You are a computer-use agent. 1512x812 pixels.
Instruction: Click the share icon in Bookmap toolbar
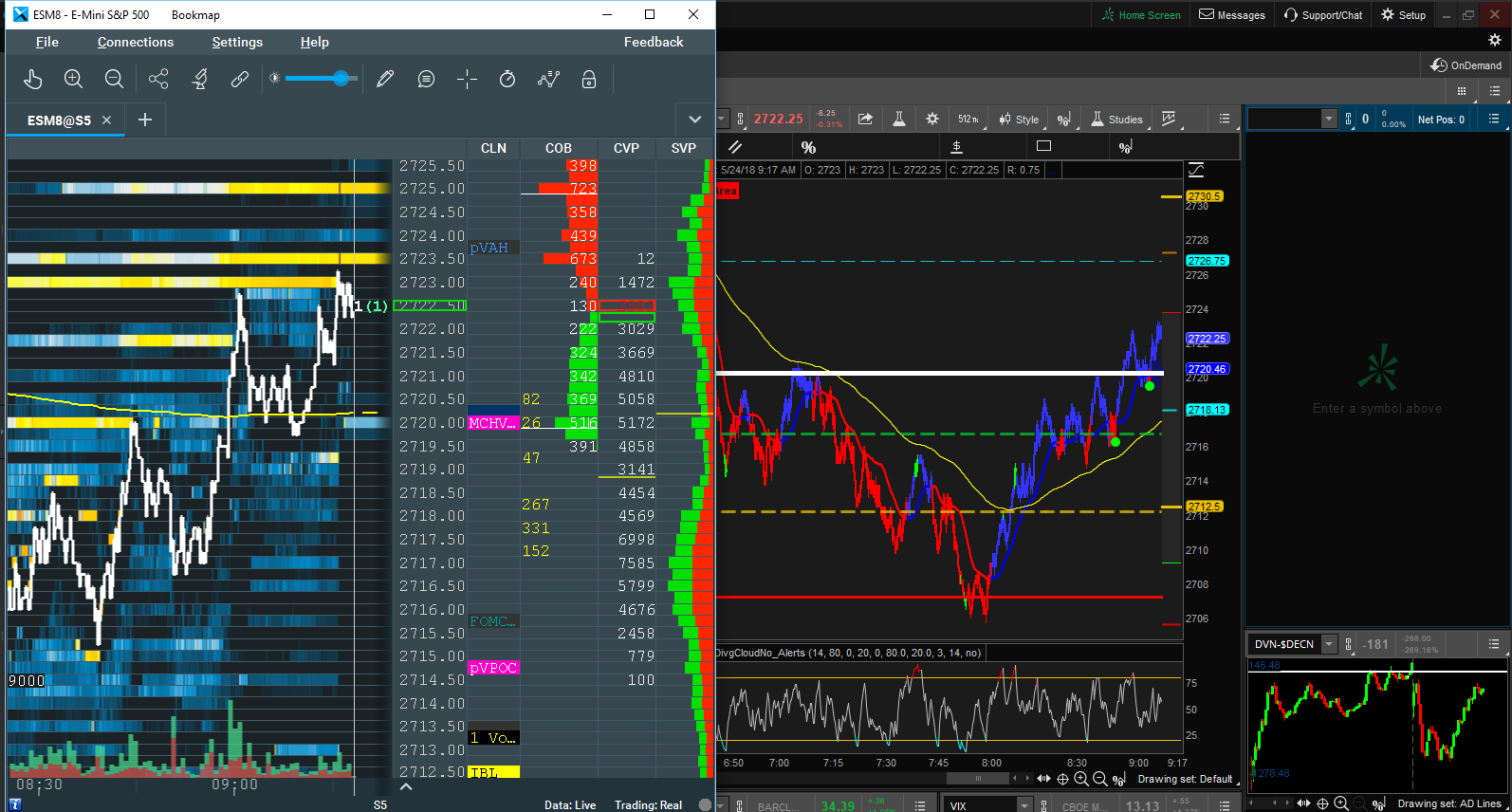pos(158,79)
